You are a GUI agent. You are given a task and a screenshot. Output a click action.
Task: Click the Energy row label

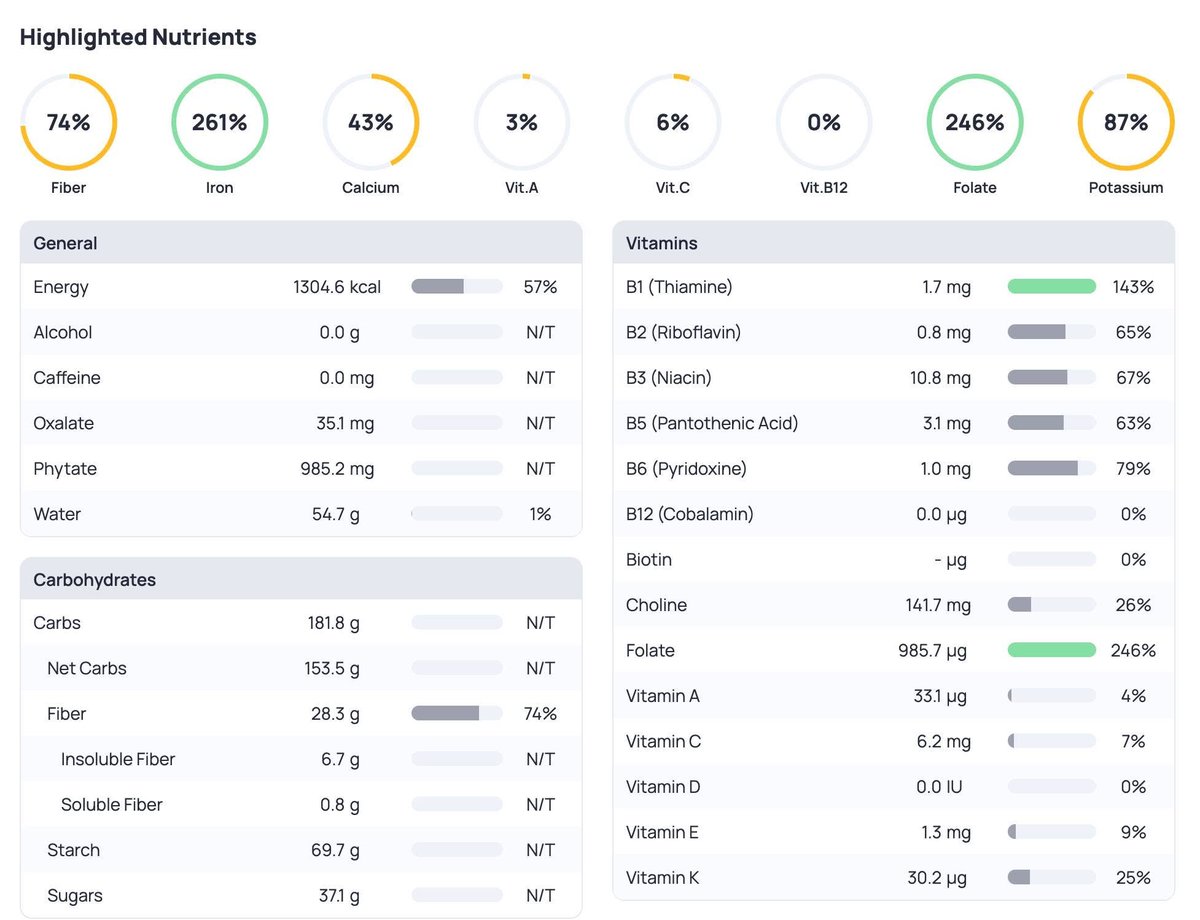point(61,287)
